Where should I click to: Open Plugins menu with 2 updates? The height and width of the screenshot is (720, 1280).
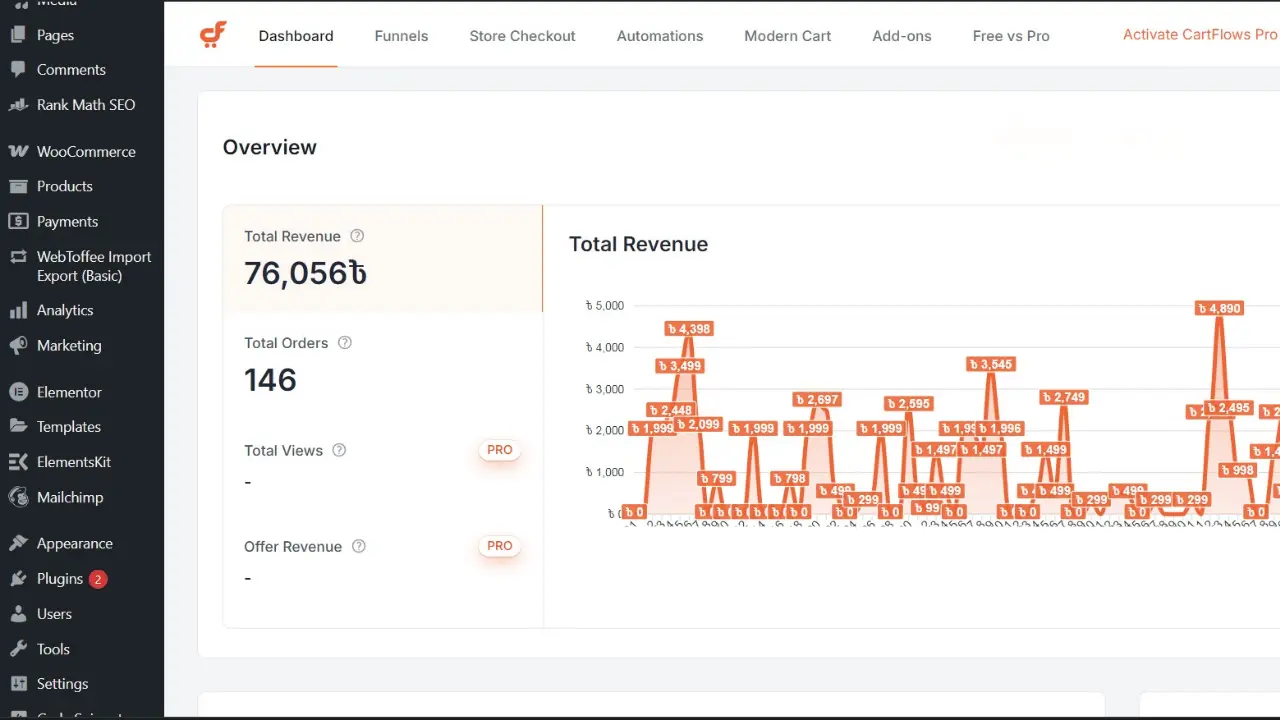point(60,579)
